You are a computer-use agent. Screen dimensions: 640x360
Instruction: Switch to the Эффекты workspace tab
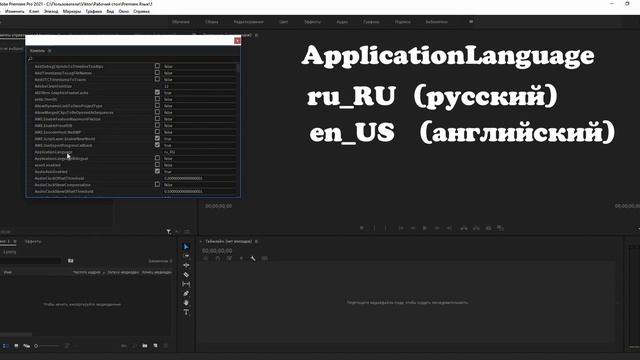pos(312,22)
